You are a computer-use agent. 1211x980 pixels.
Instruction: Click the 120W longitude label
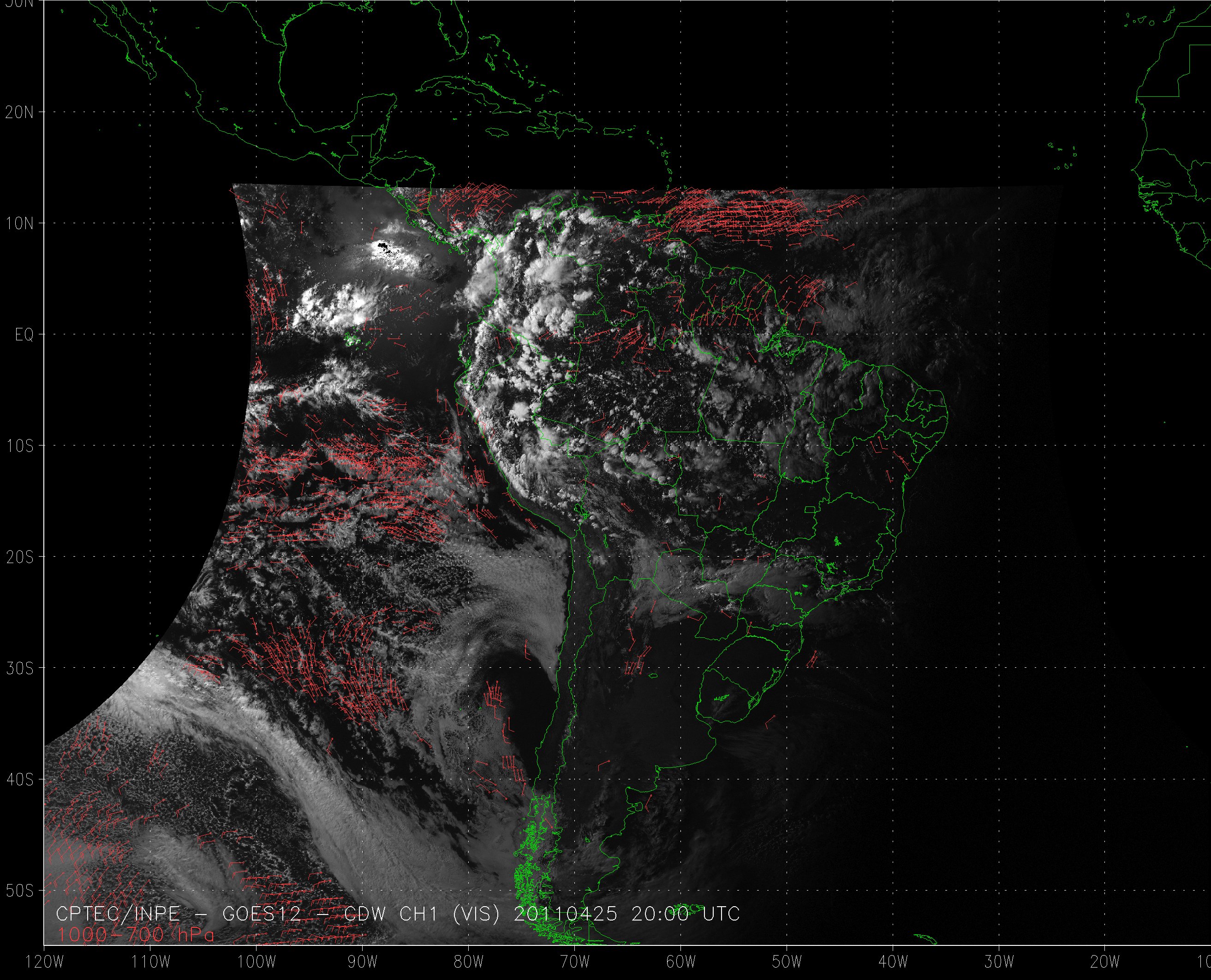(x=45, y=962)
